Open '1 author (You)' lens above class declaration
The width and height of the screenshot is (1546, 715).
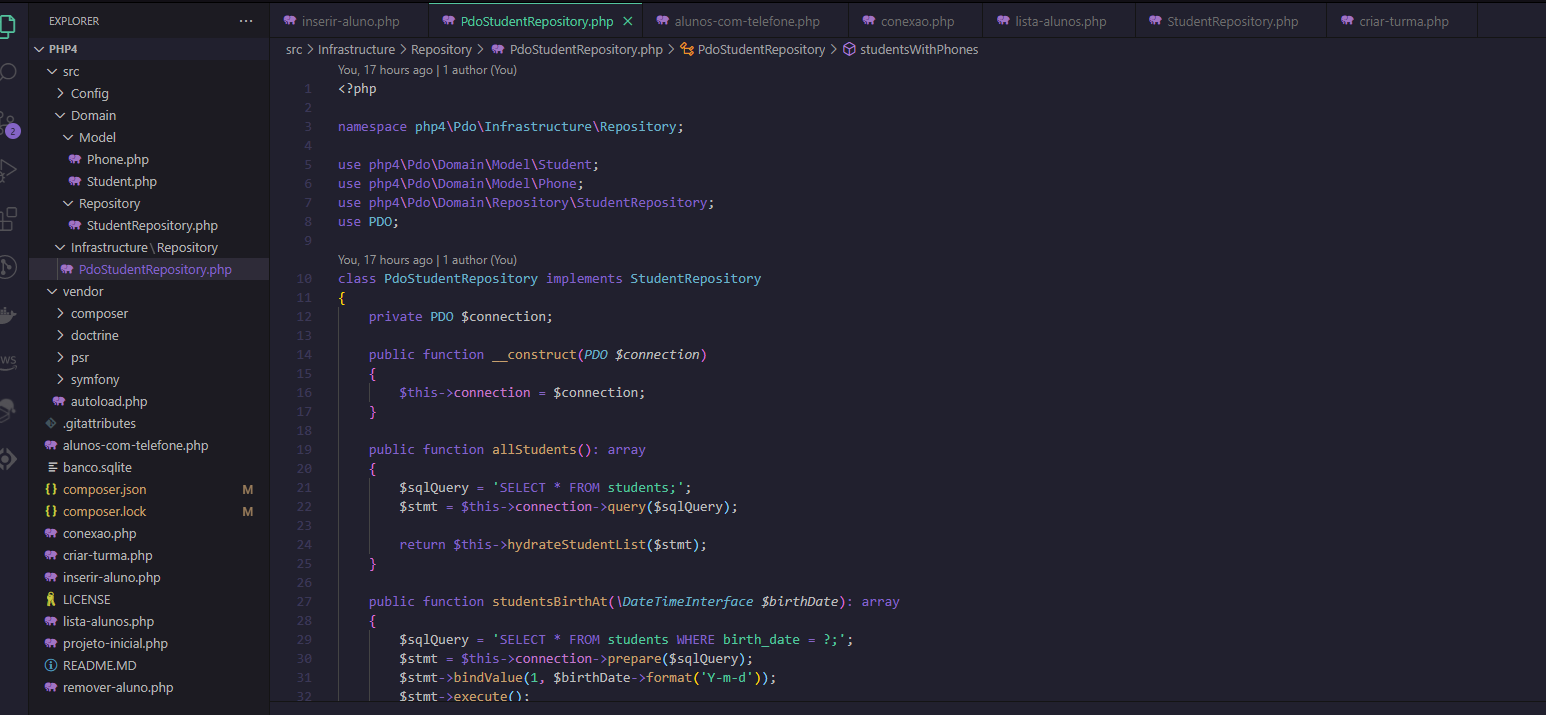tap(480, 260)
